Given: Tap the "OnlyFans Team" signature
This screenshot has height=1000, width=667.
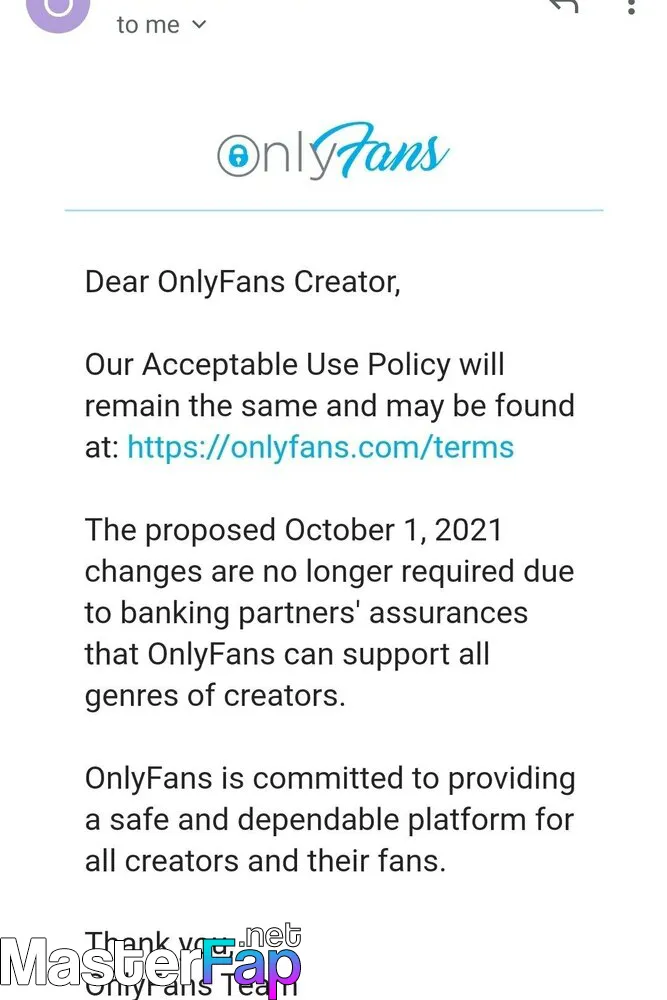Looking at the screenshot, I should click(x=191, y=985).
